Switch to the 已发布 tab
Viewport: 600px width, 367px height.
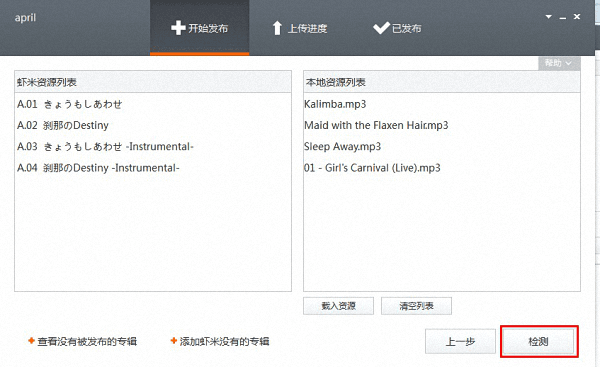(397, 28)
